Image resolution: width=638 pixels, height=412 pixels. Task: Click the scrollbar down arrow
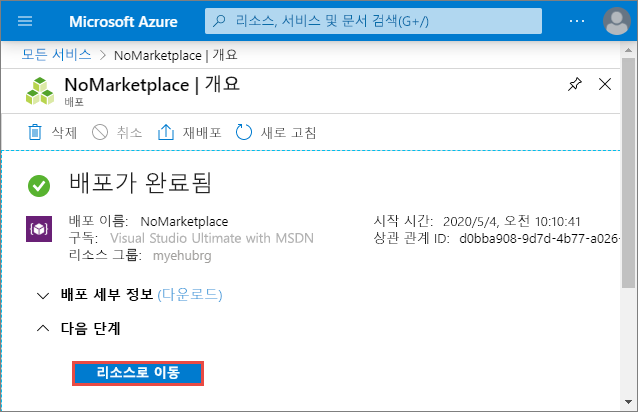(629, 402)
